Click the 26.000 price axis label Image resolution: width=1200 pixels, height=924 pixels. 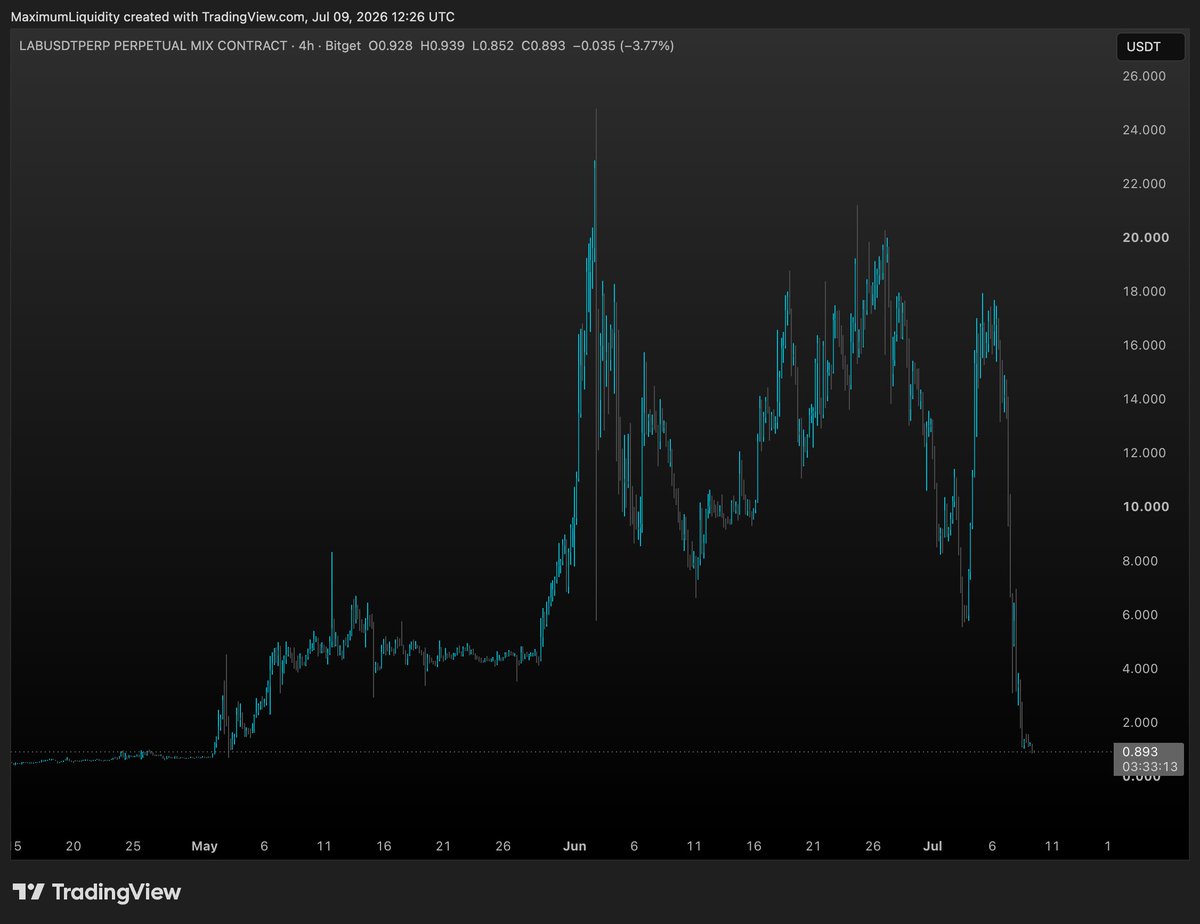[1145, 76]
